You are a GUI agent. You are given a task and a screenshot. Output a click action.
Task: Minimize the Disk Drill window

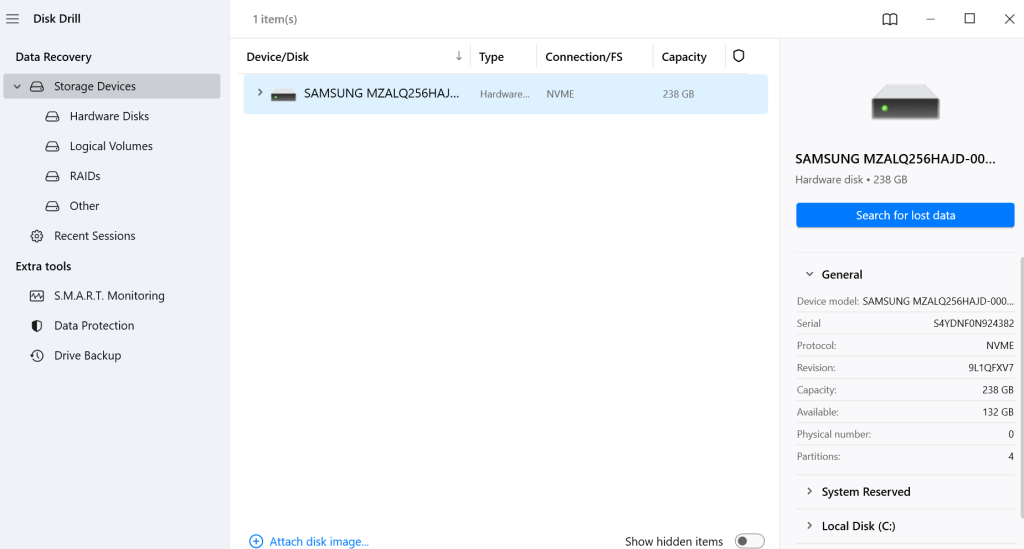click(x=931, y=19)
